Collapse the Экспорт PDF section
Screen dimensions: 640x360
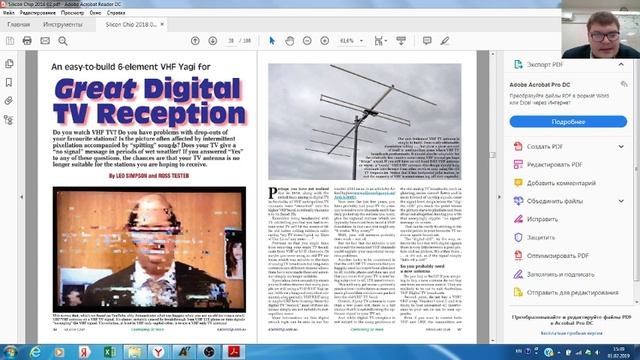[x=621, y=64]
